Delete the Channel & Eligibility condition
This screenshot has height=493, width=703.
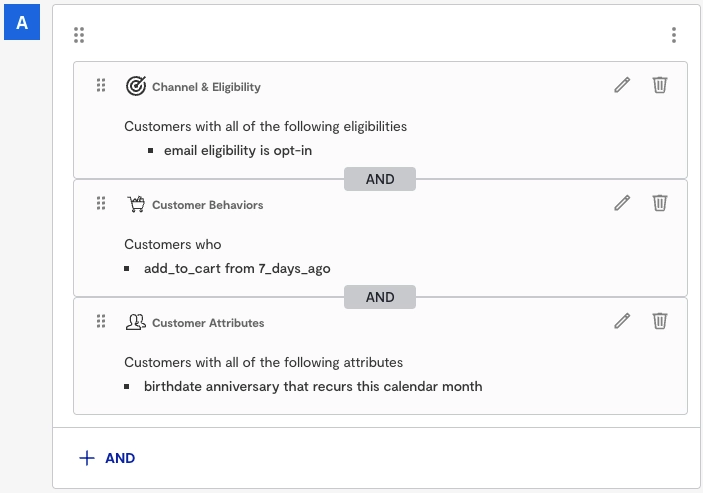660,85
